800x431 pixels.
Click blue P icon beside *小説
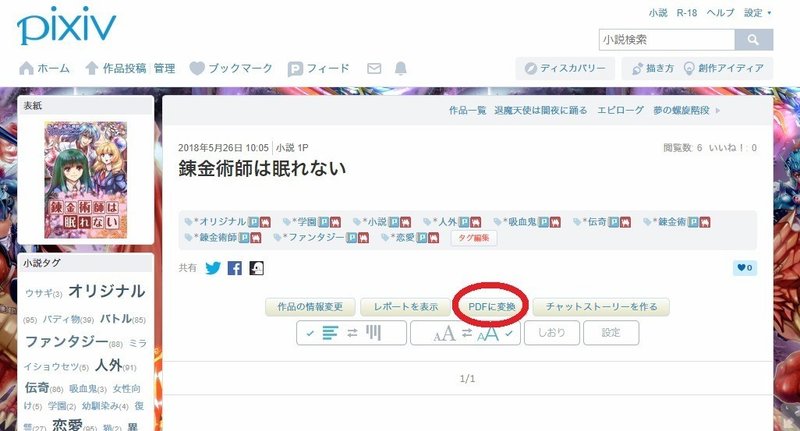(394, 222)
